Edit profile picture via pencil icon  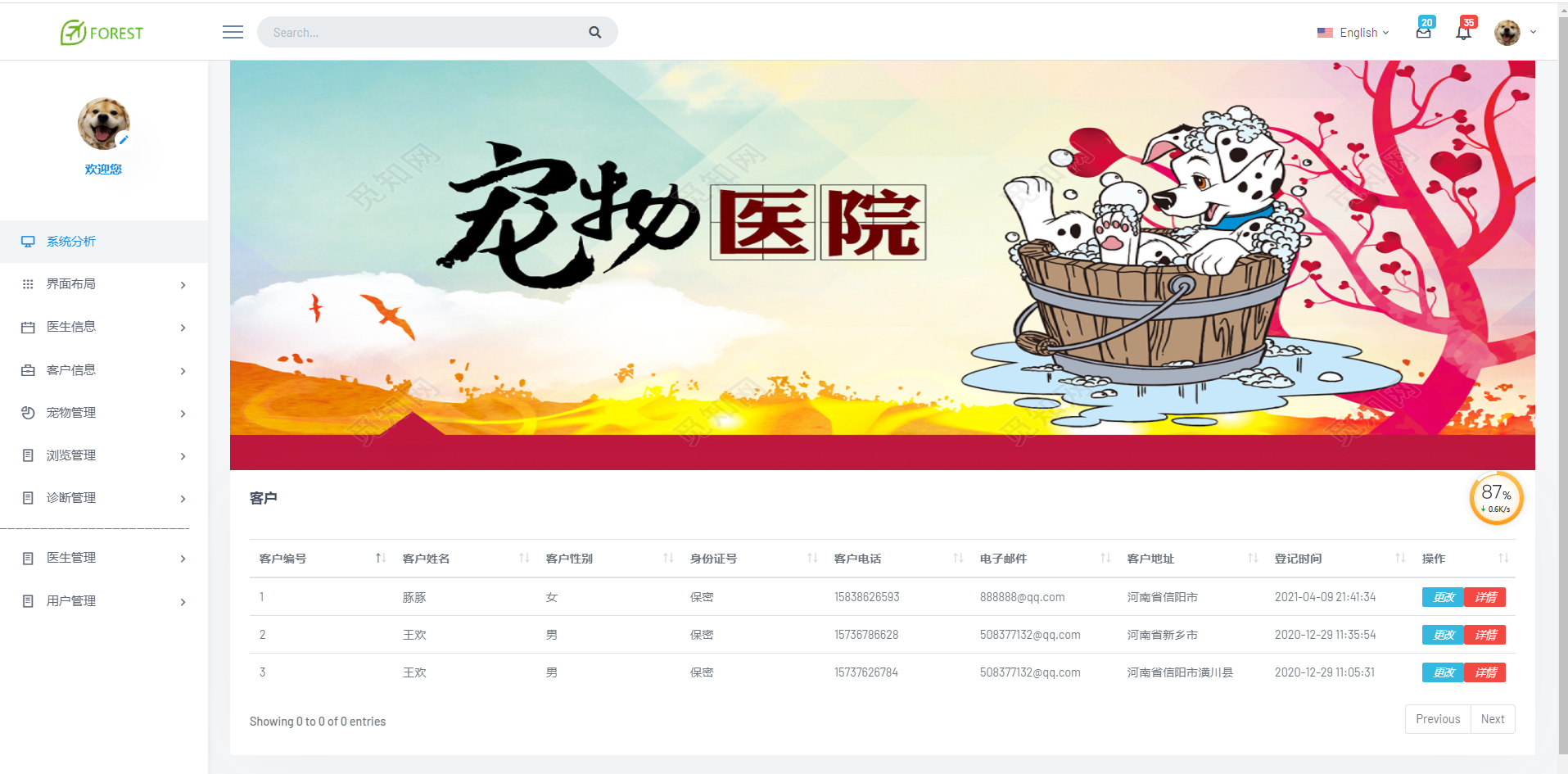click(124, 139)
